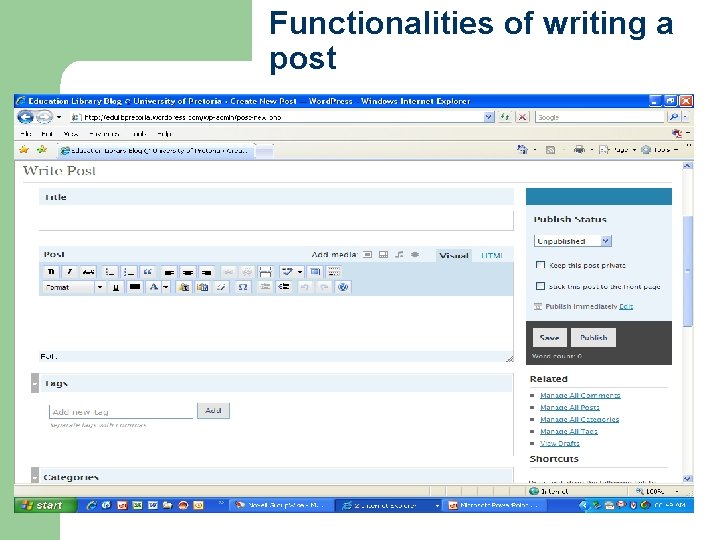
Task: Open the Help menu in IE
Action: point(164,134)
